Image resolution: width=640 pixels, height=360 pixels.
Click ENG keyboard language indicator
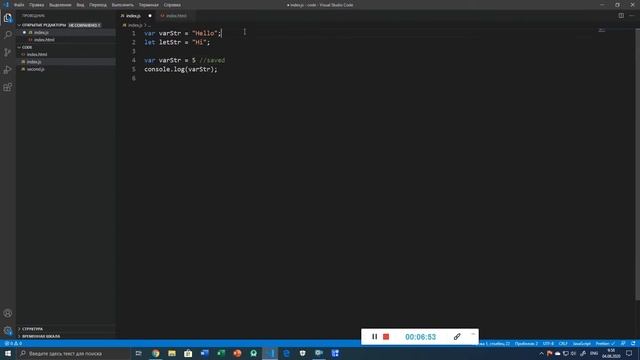point(594,353)
